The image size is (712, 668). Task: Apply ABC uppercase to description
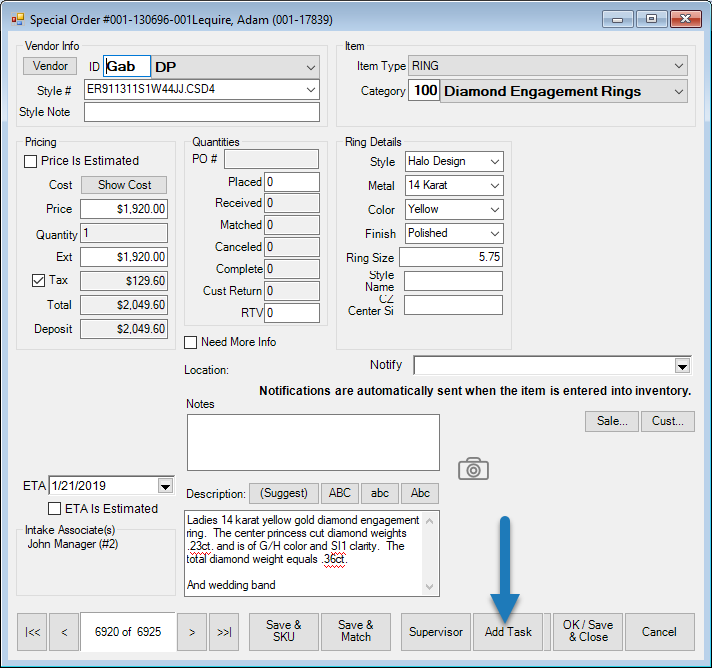[339, 493]
